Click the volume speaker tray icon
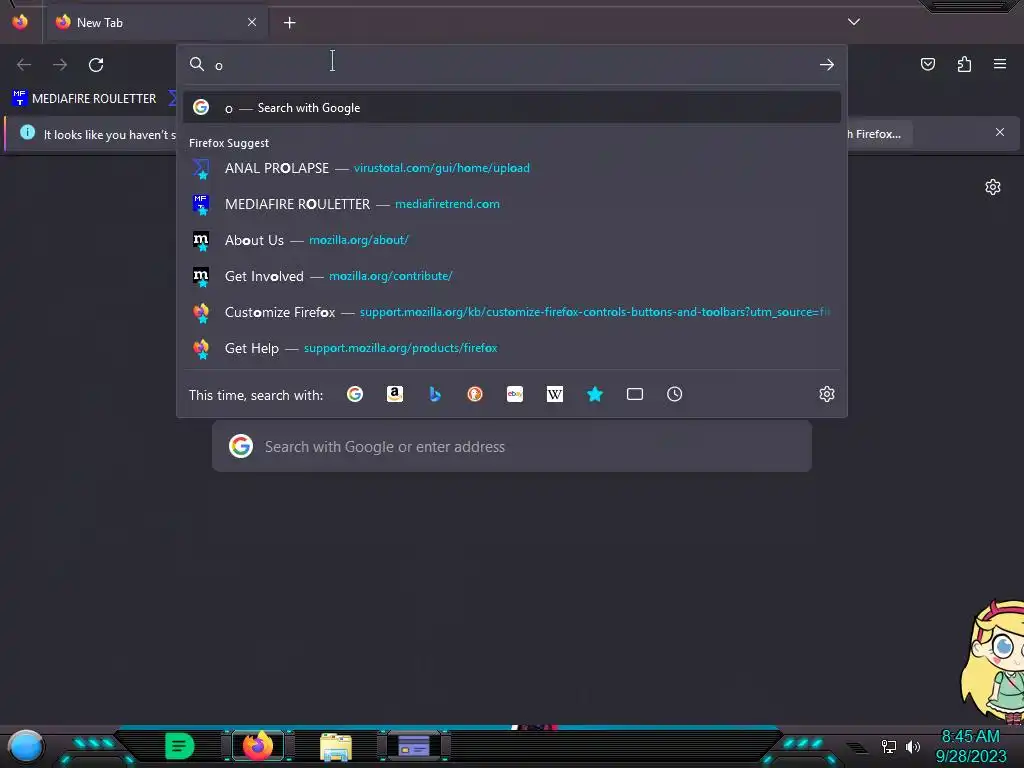 coord(912,746)
